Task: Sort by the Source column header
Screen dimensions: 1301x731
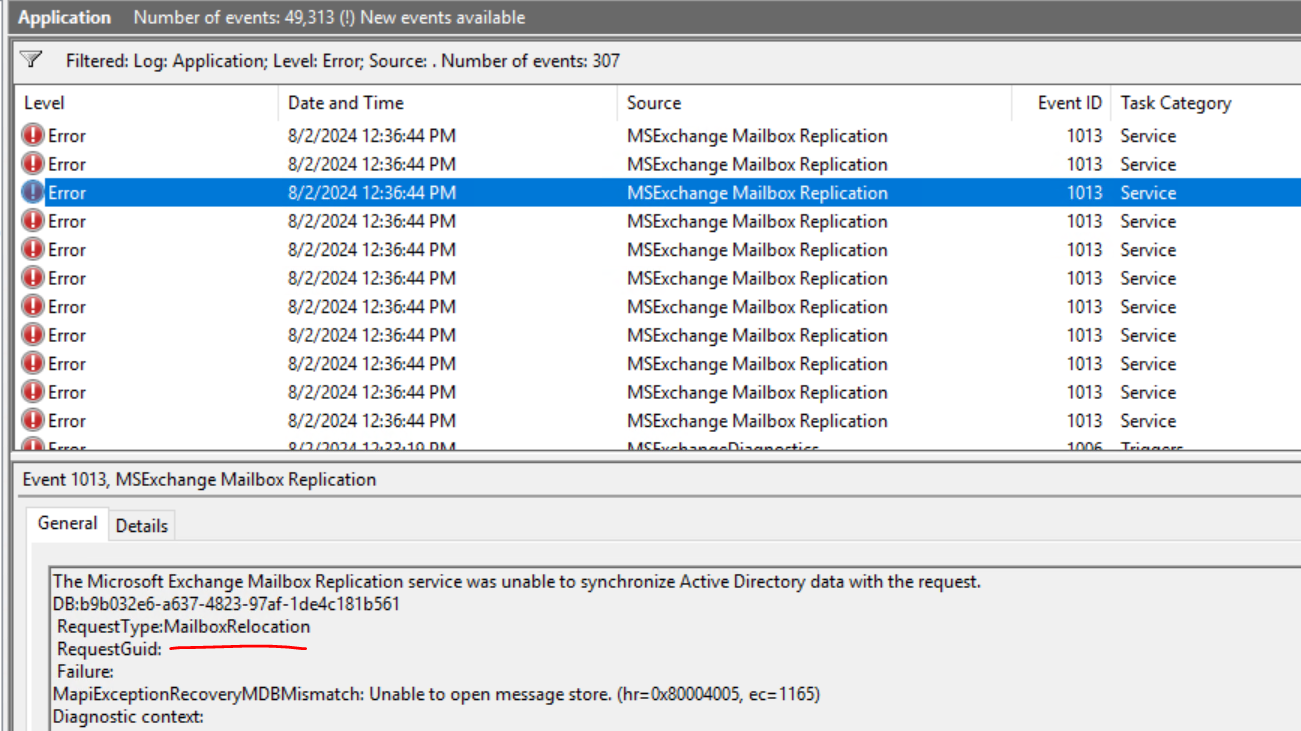Action: [654, 103]
